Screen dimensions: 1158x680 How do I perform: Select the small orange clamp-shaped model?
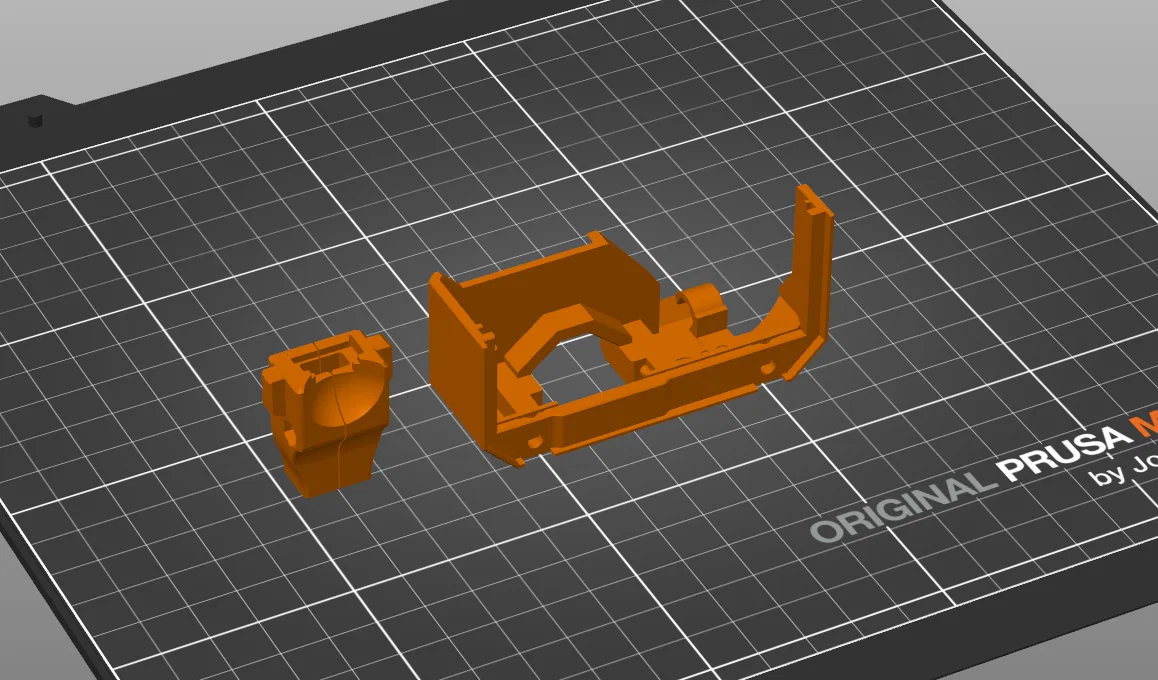pyautogui.click(x=326, y=413)
